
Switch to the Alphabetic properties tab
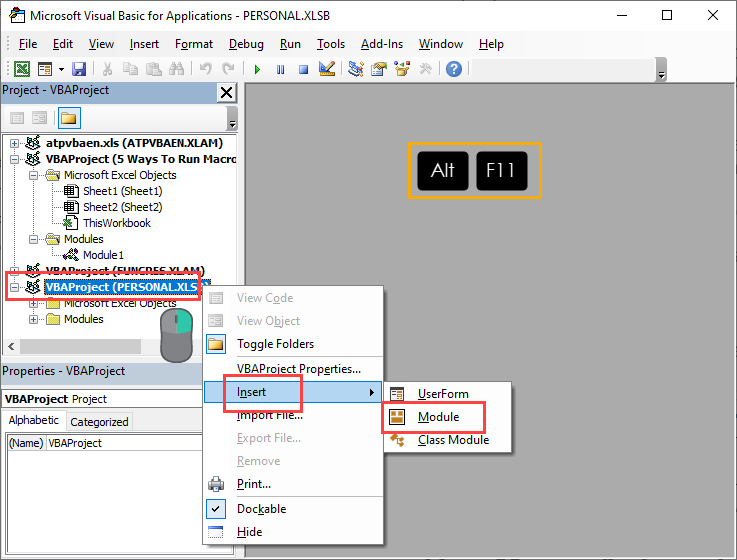[x=34, y=420]
